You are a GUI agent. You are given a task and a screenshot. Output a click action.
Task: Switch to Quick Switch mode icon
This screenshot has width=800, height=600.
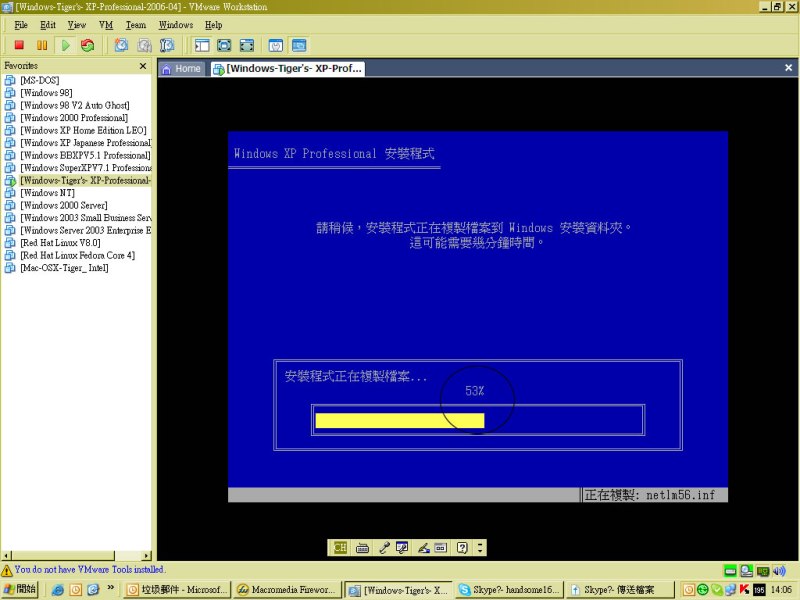[224, 45]
